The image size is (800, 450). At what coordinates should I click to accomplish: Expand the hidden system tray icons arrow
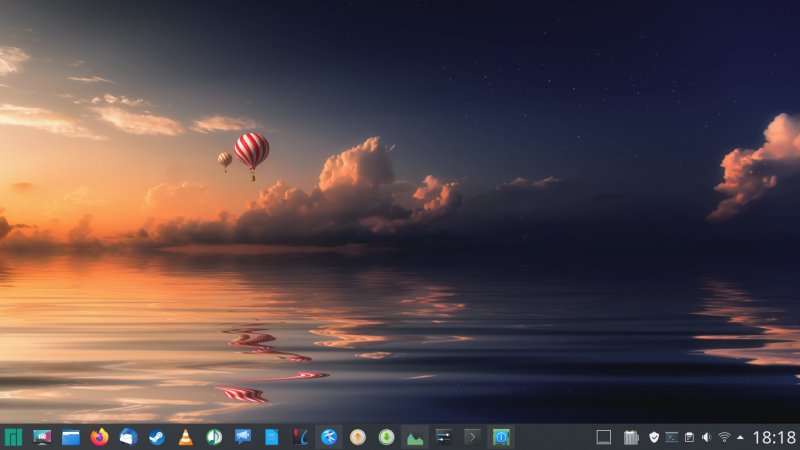(740, 437)
